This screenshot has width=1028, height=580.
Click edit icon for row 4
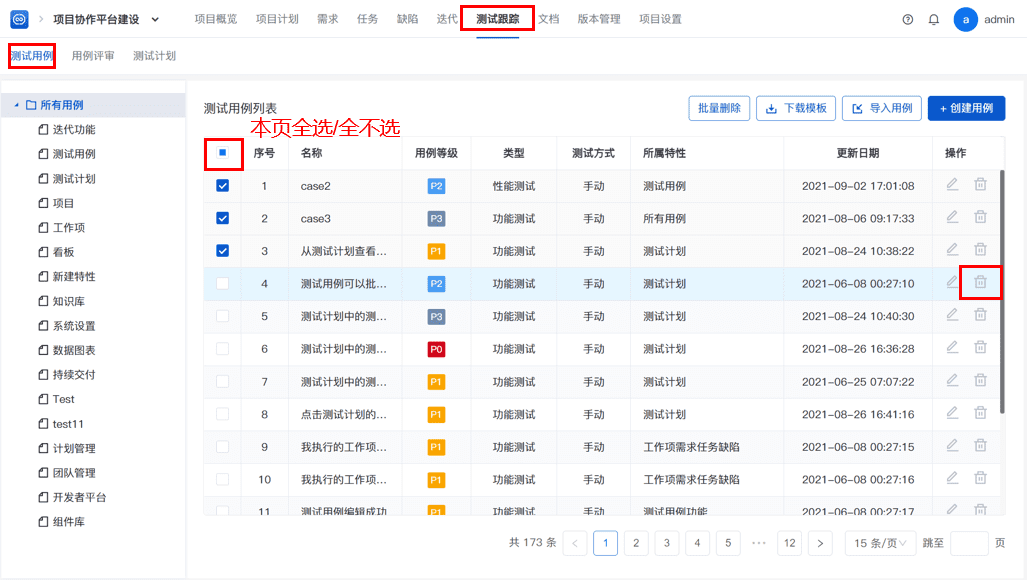952,282
